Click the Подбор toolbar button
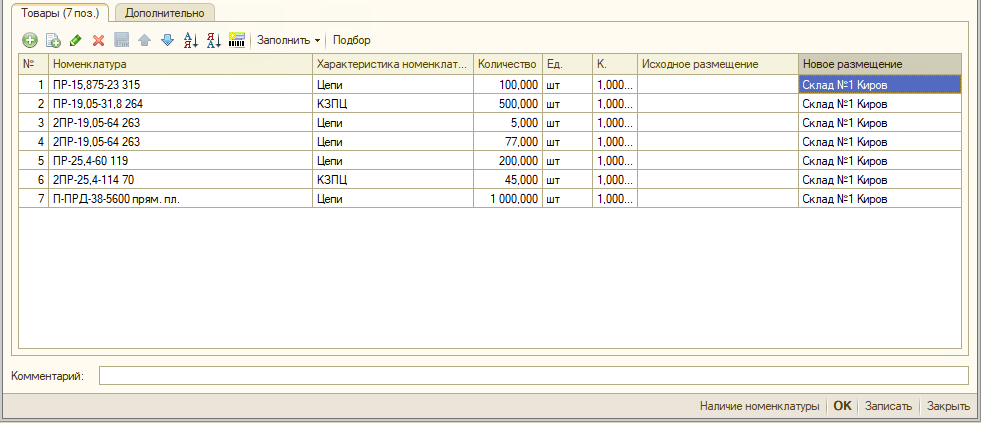The width and height of the screenshot is (981, 423). 352,40
